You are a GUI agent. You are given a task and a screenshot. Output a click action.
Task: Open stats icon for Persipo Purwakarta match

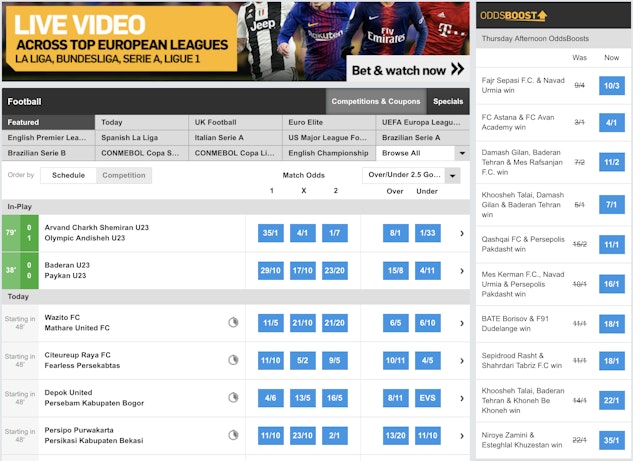coord(233,435)
